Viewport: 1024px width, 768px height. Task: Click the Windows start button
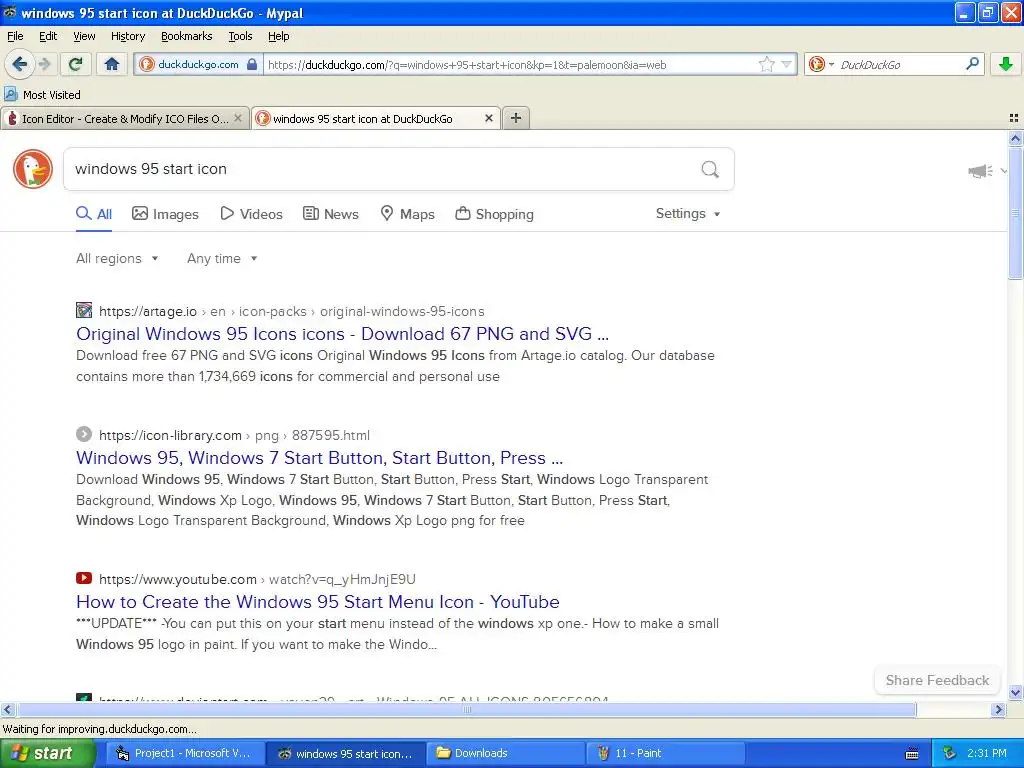[46, 753]
